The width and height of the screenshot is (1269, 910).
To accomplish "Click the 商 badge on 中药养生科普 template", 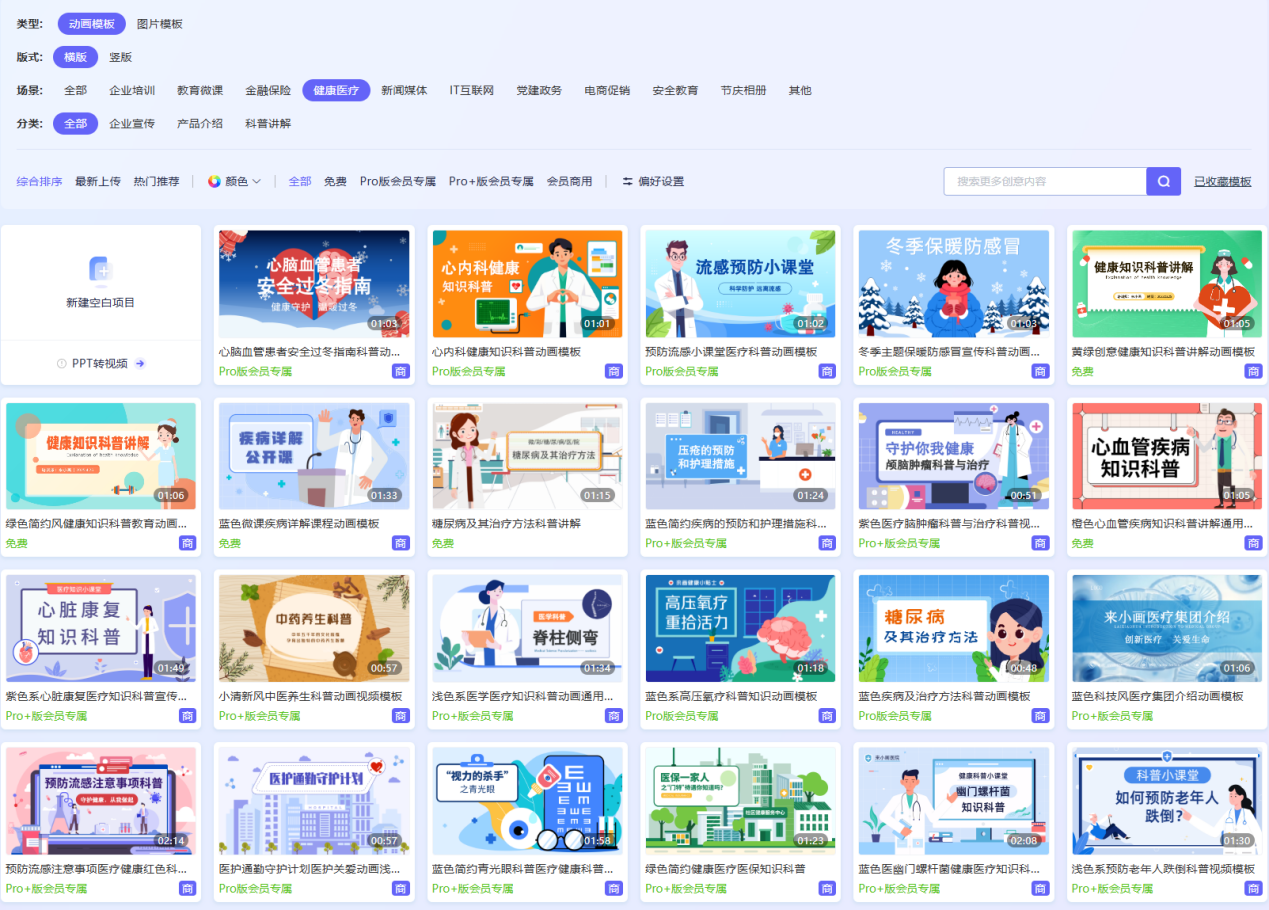I will [400, 715].
